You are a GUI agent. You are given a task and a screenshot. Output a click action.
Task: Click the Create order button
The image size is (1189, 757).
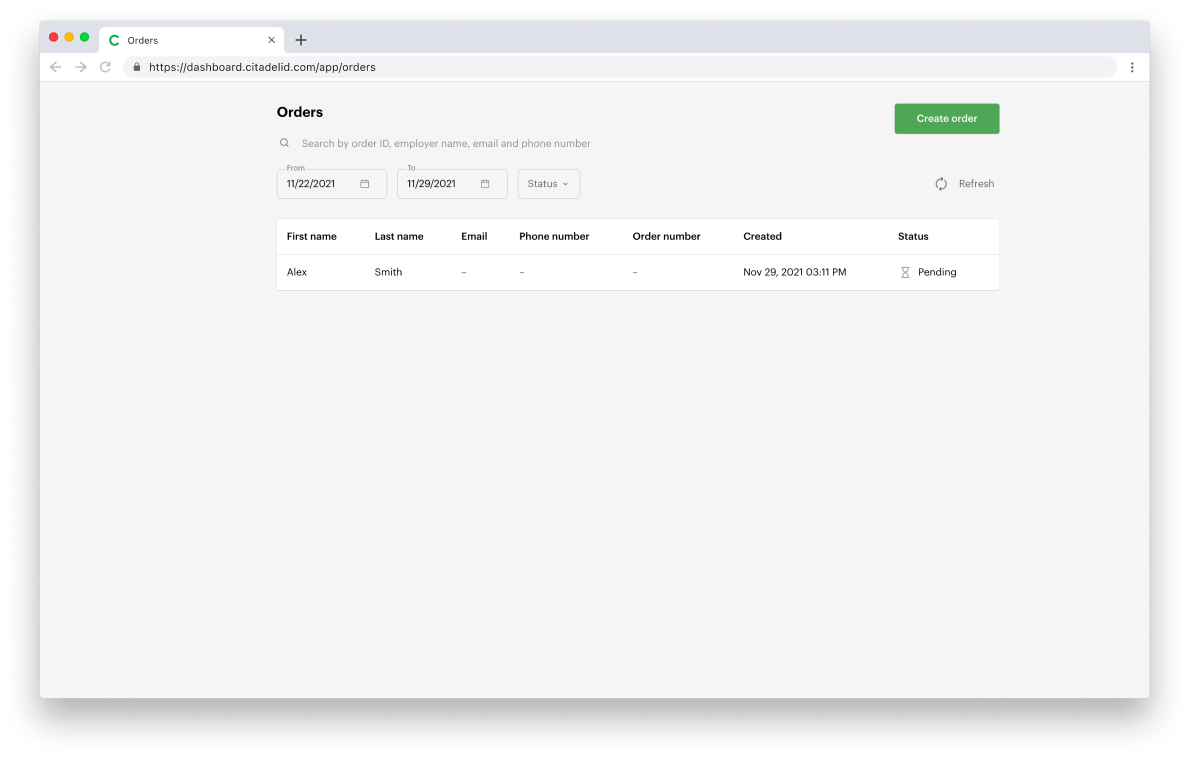click(x=946, y=118)
